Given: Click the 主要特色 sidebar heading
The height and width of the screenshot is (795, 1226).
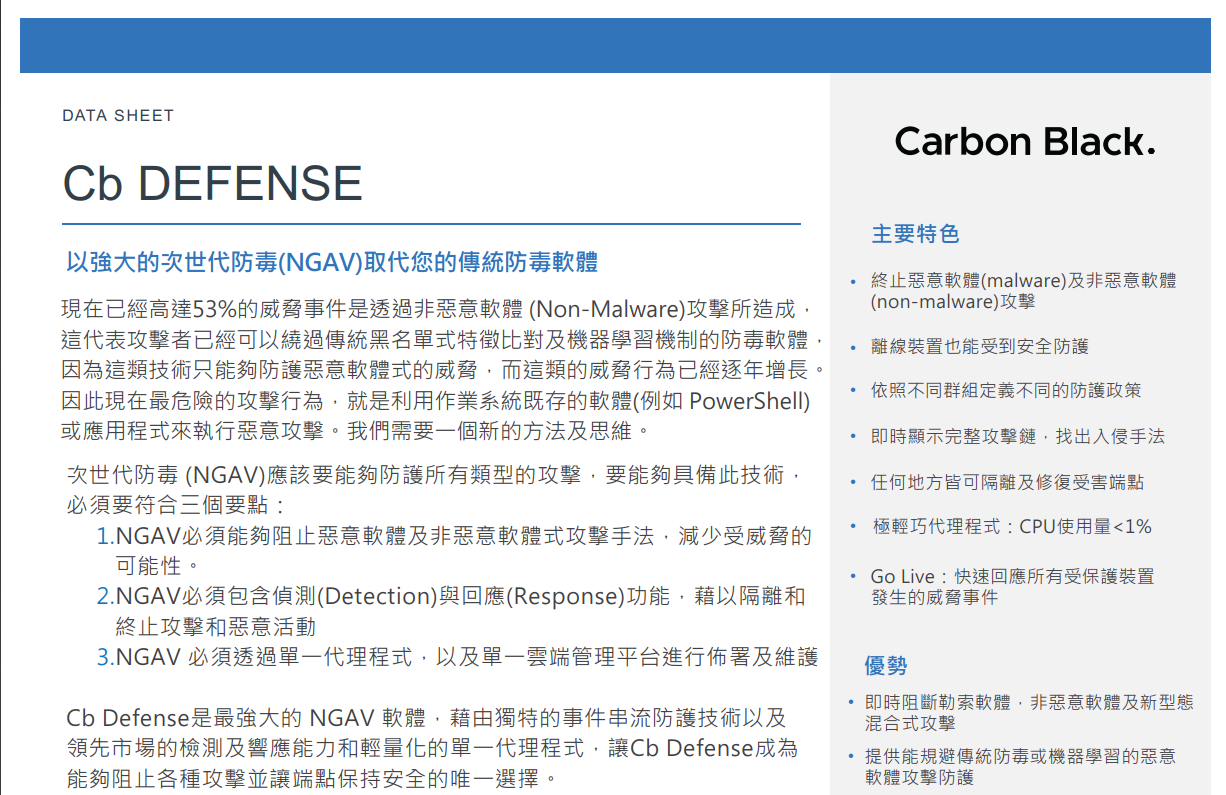Looking at the screenshot, I should click(915, 234).
